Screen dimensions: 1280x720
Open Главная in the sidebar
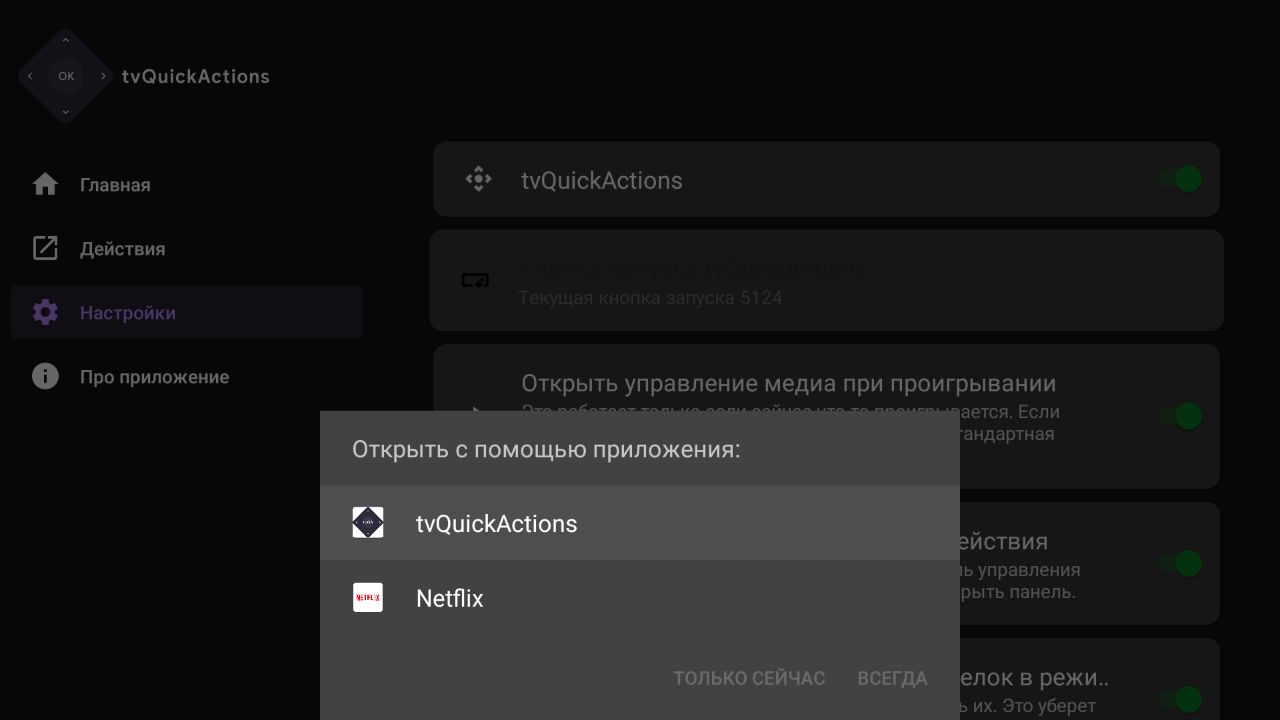click(x=186, y=185)
